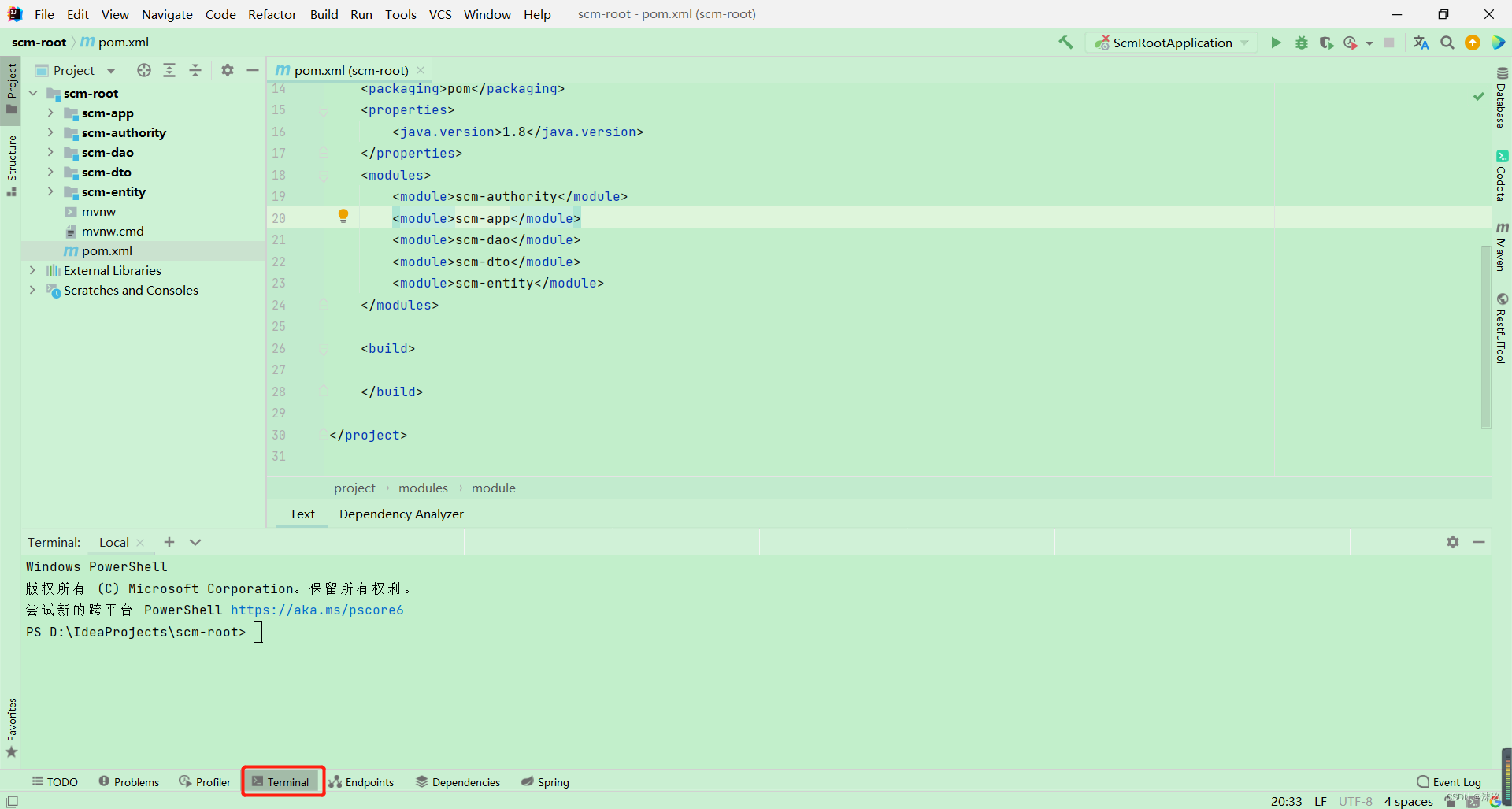Click the colorful plugin icon at top right

[x=1498, y=43]
